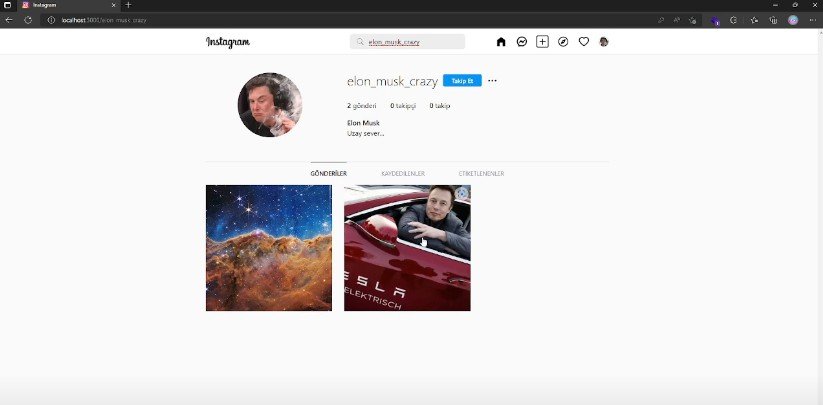Open the 0 takip following list

coord(440,105)
